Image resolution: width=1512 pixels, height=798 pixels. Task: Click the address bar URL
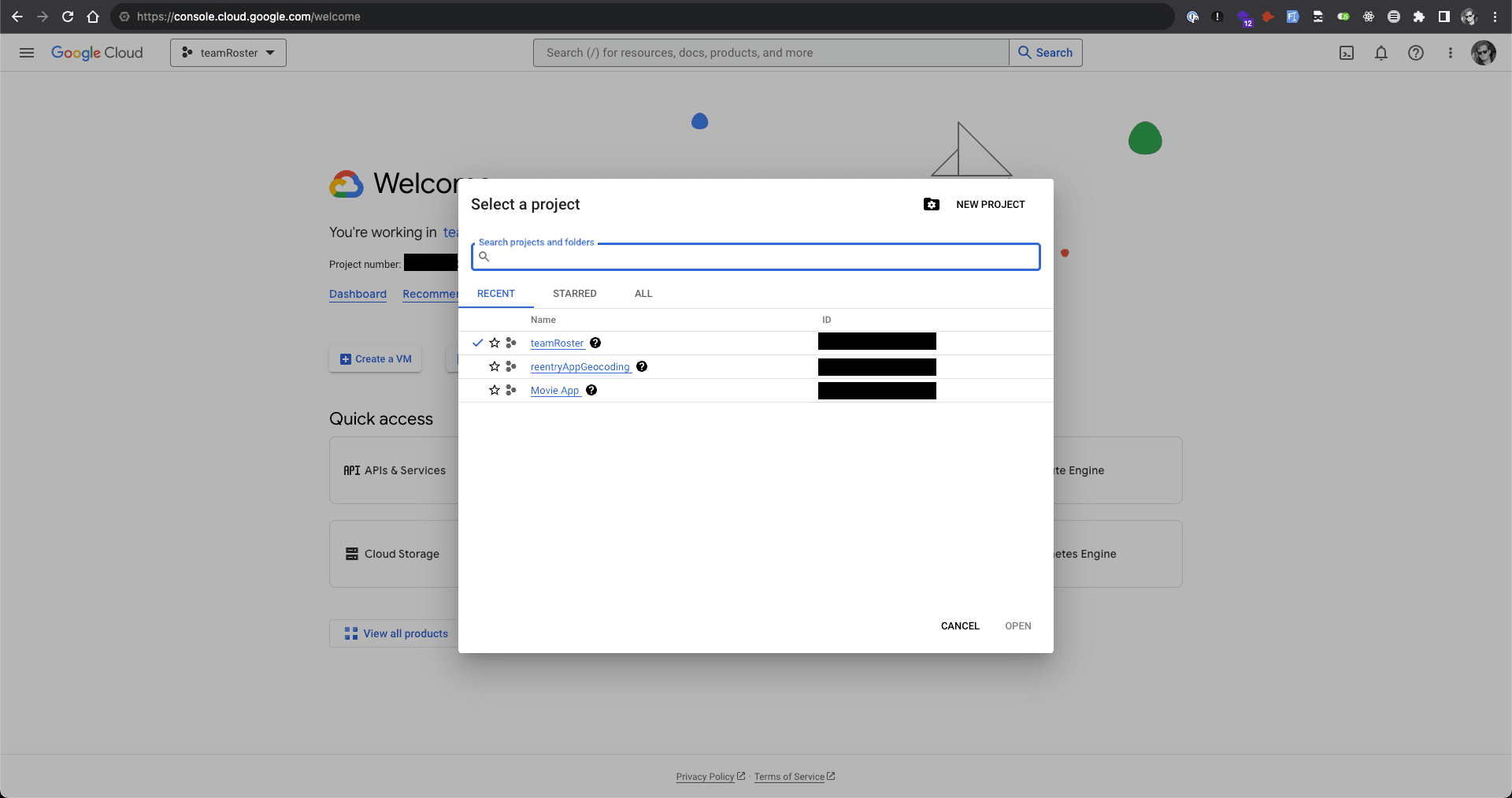click(x=249, y=17)
